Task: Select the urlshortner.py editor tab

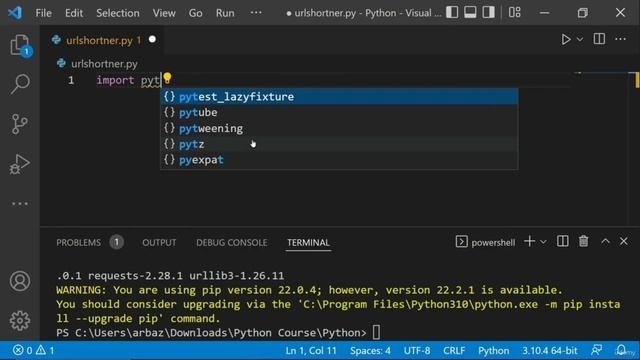Action: [x=103, y=40]
